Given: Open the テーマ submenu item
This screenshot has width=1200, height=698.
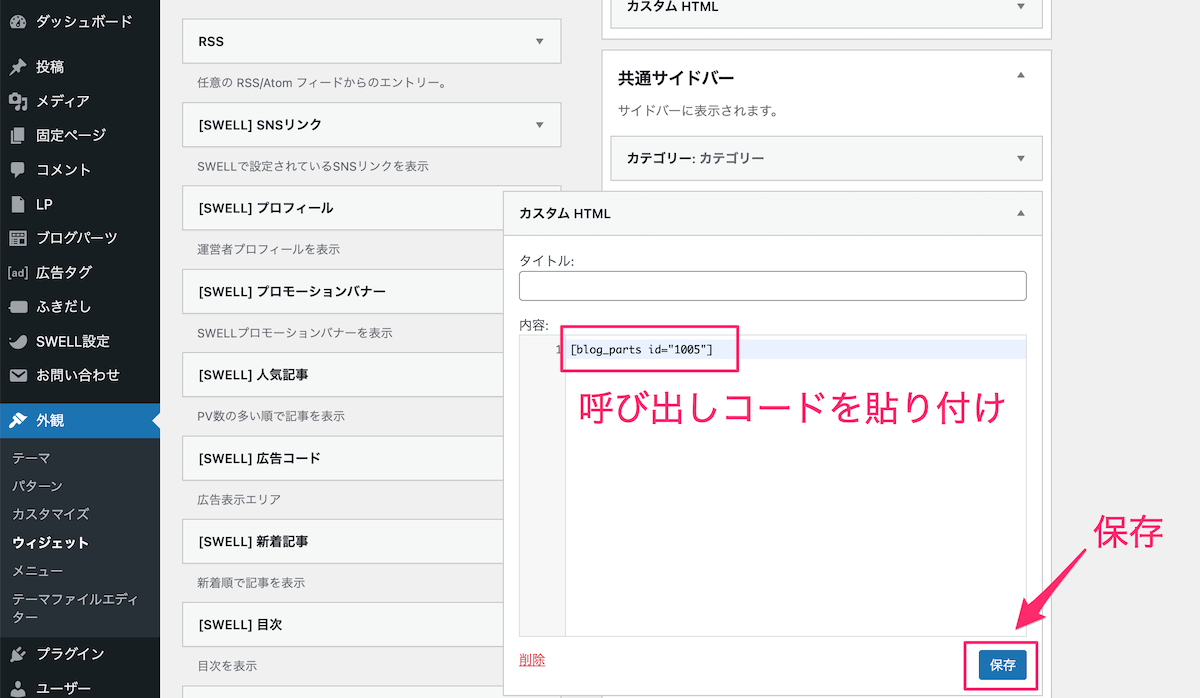Looking at the screenshot, I should click(x=31, y=458).
